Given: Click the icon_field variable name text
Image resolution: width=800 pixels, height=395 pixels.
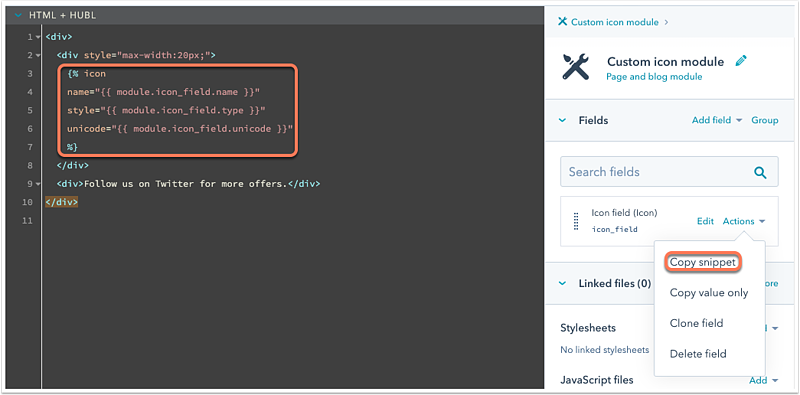Looking at the screenshot, I should point(614,230).
